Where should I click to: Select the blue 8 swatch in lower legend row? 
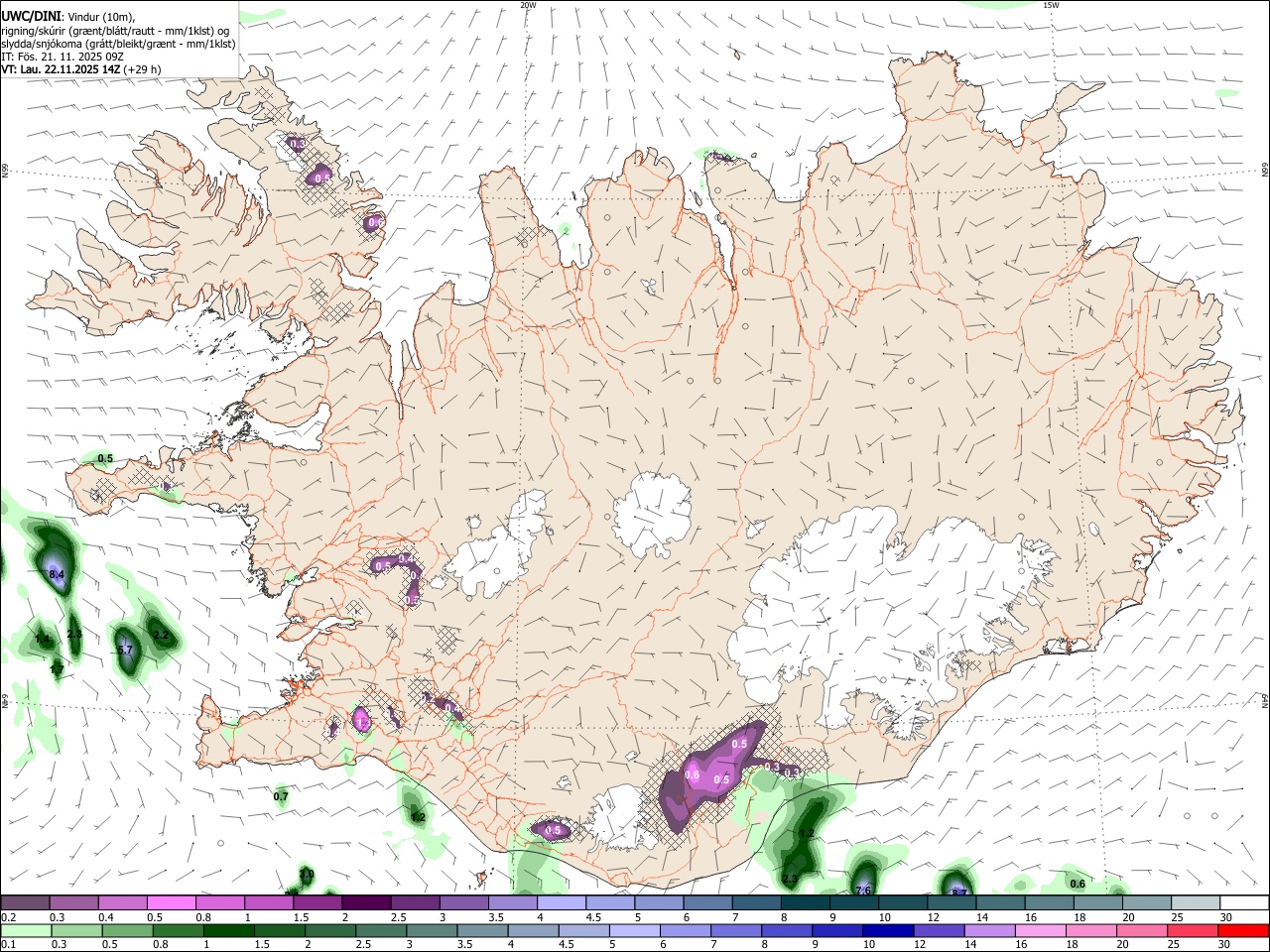tap(786, 930)
